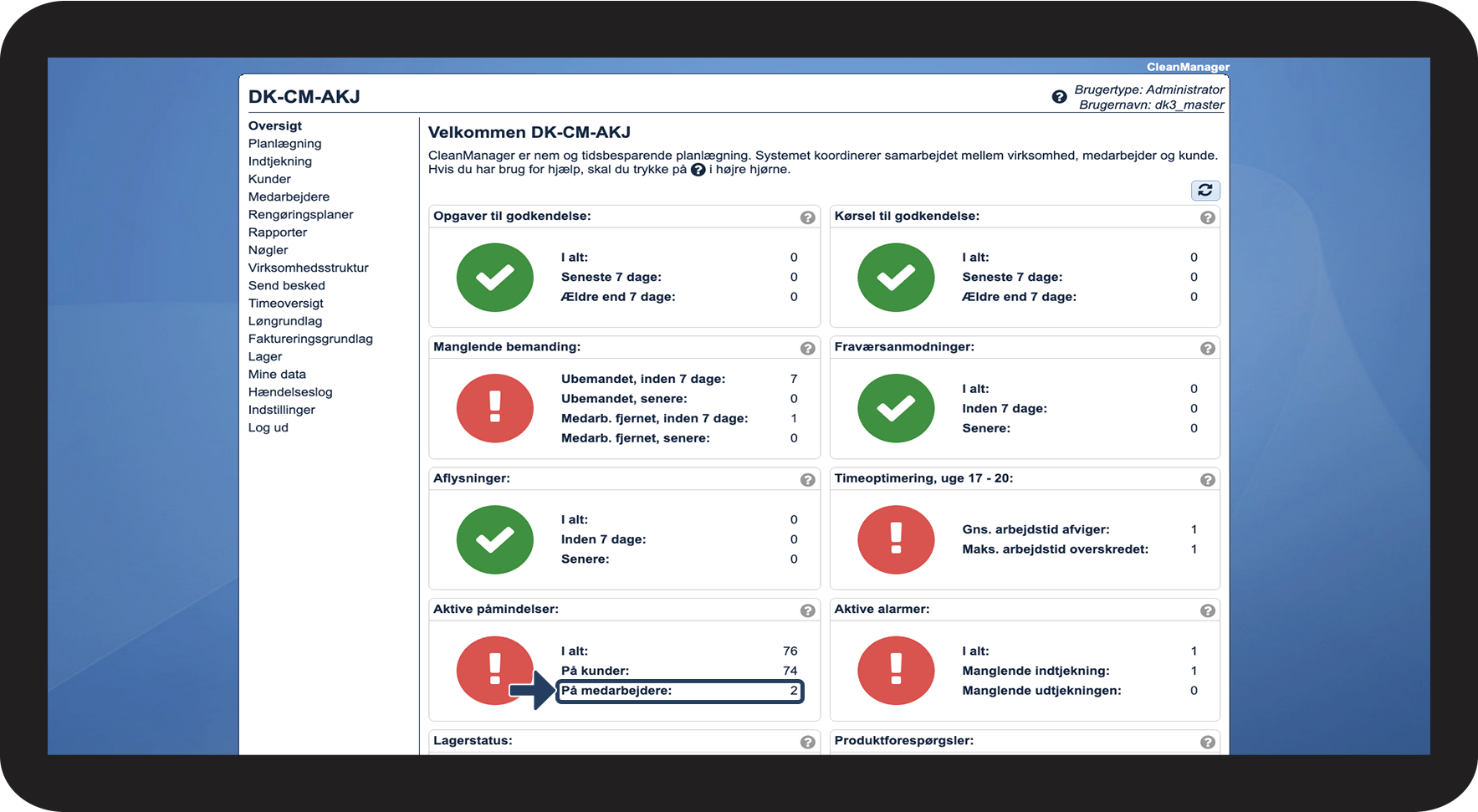Click the Velkommen DK-CM-AKJ heading

click(529, 132)
